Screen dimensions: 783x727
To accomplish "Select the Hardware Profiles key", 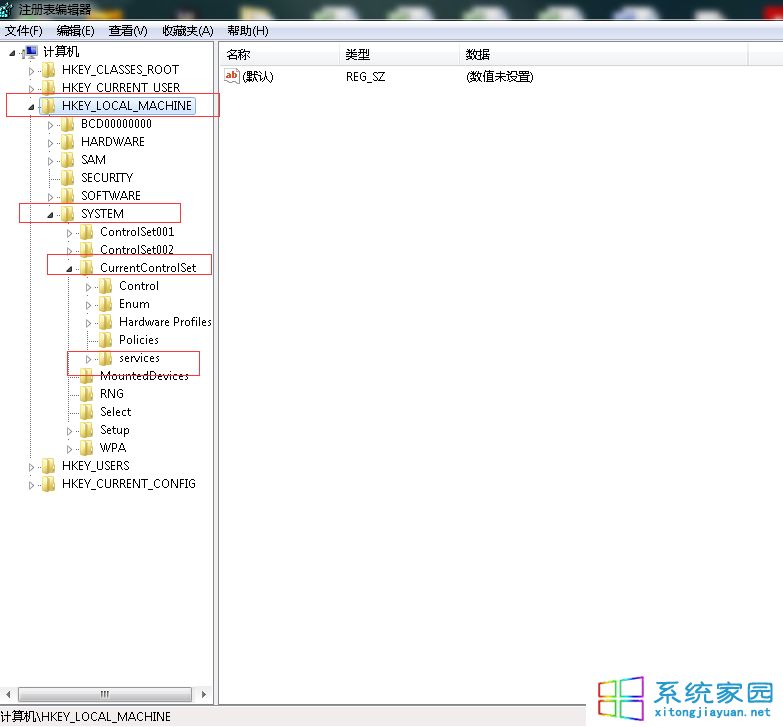I will click(165, 322).
